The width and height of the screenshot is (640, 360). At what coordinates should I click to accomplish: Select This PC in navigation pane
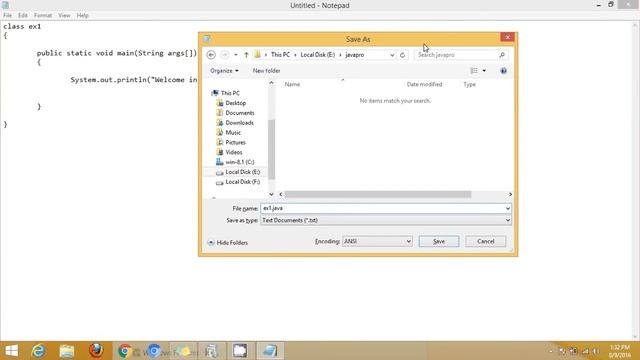tap(230, 93)
